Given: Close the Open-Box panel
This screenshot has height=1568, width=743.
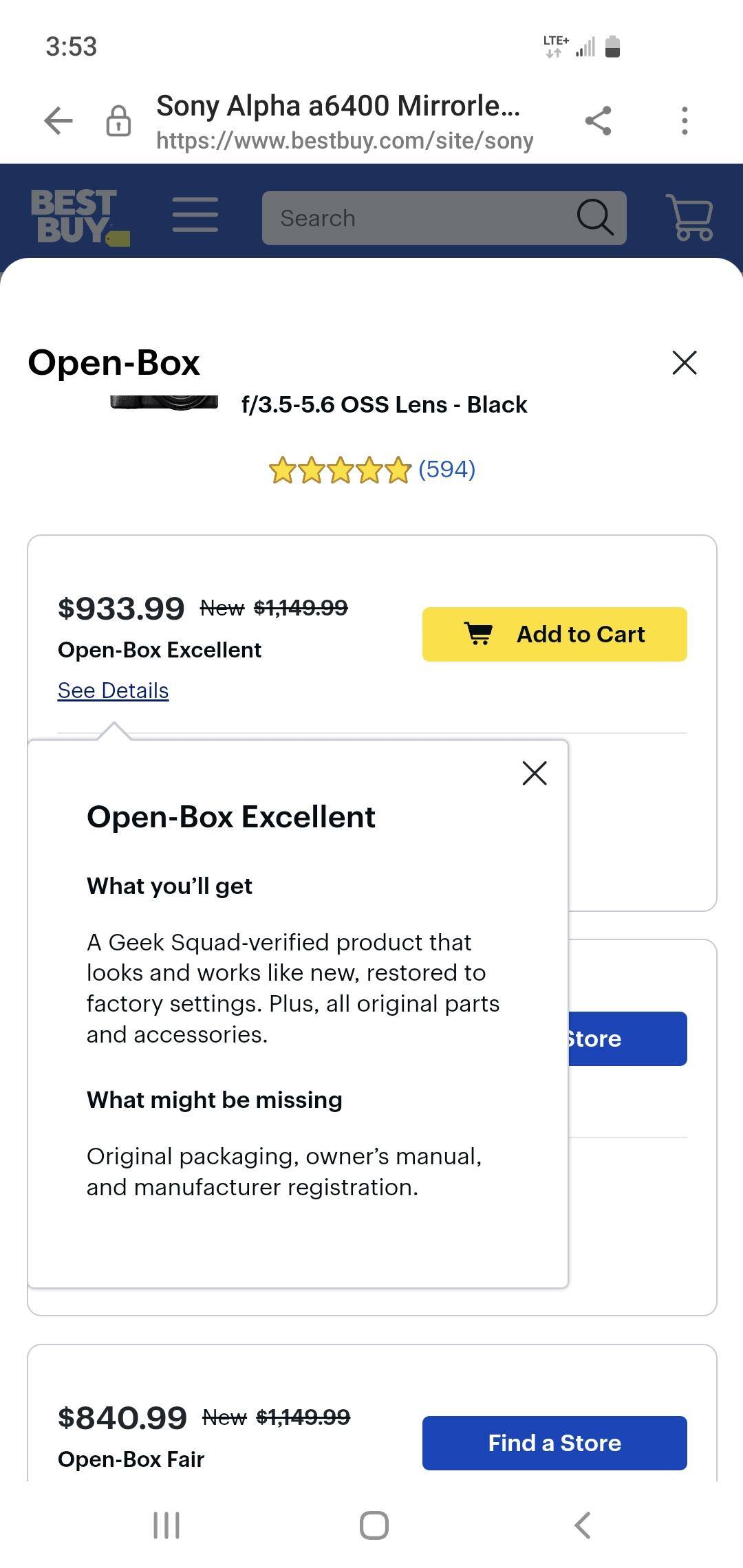Looking at the screenshot, I should pyautogui.click(x=684, y=362).
